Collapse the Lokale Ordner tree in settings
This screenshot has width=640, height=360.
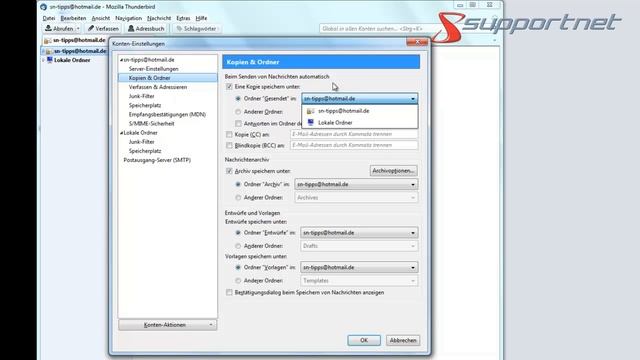point(121,133)
